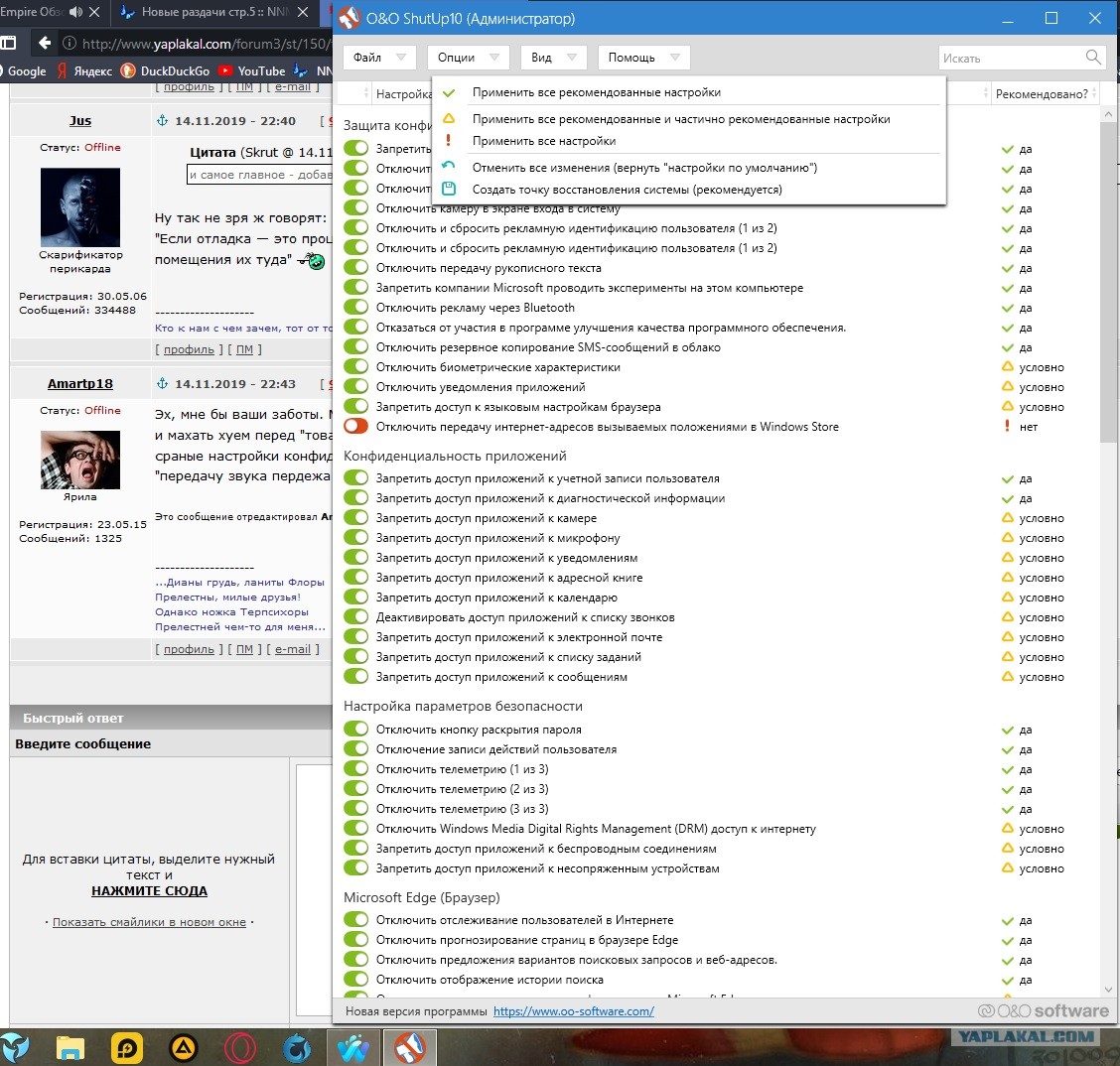Toggle telemetry setting (2 из 3)
Viewport: 1120px width, 1066px height.
355,788
